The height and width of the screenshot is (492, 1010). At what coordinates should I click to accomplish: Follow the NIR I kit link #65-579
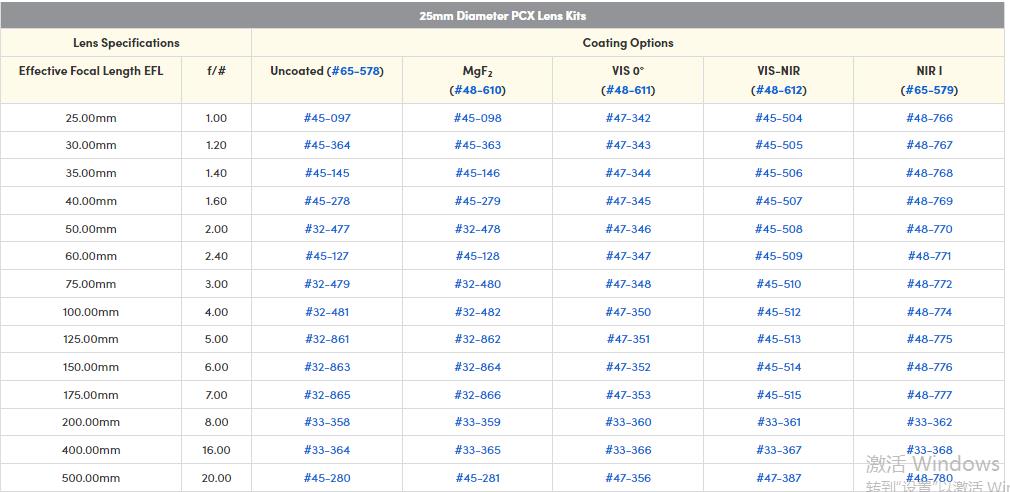(x=929, y=90)
